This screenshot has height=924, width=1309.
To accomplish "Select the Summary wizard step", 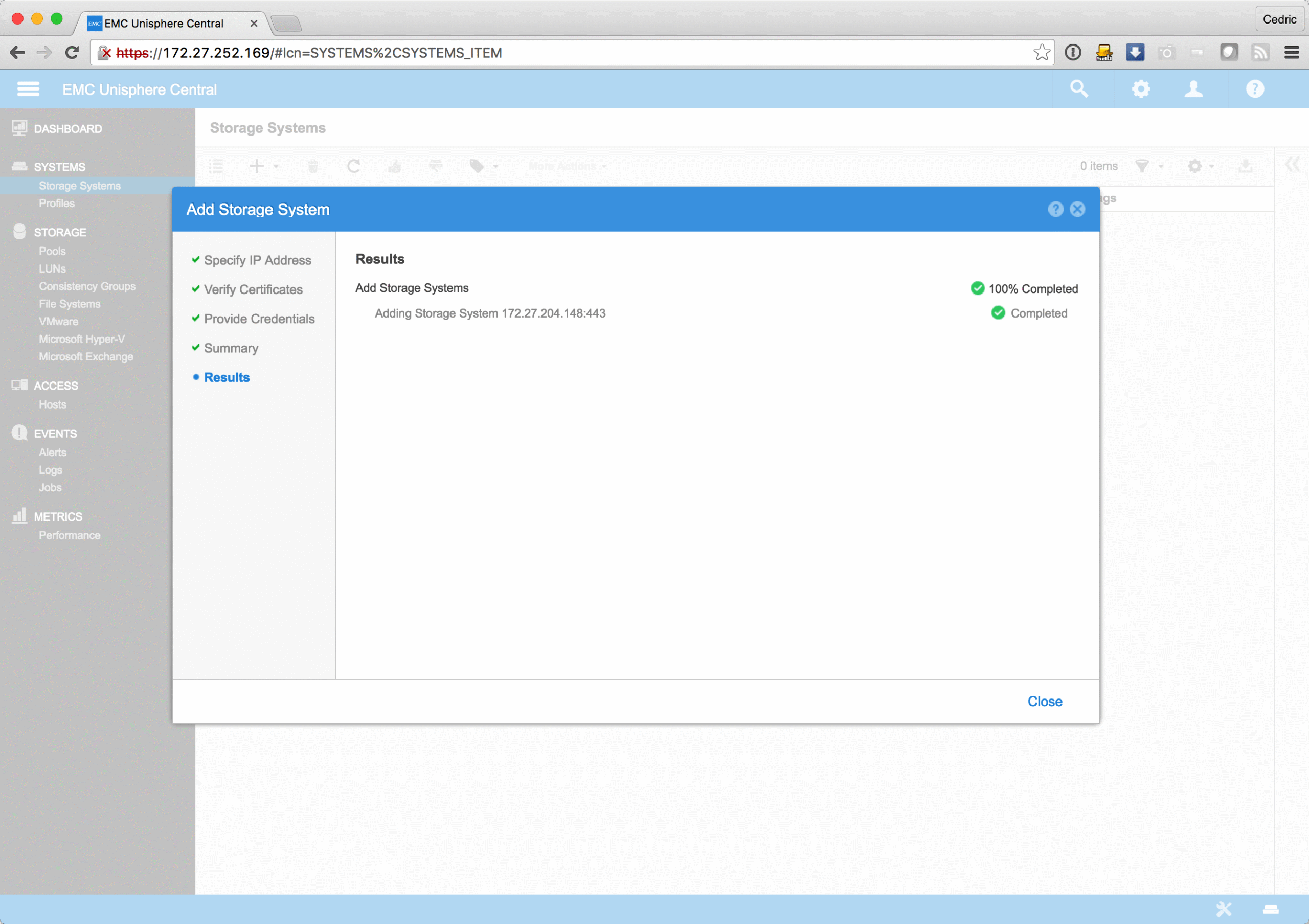I will (231, 348).
